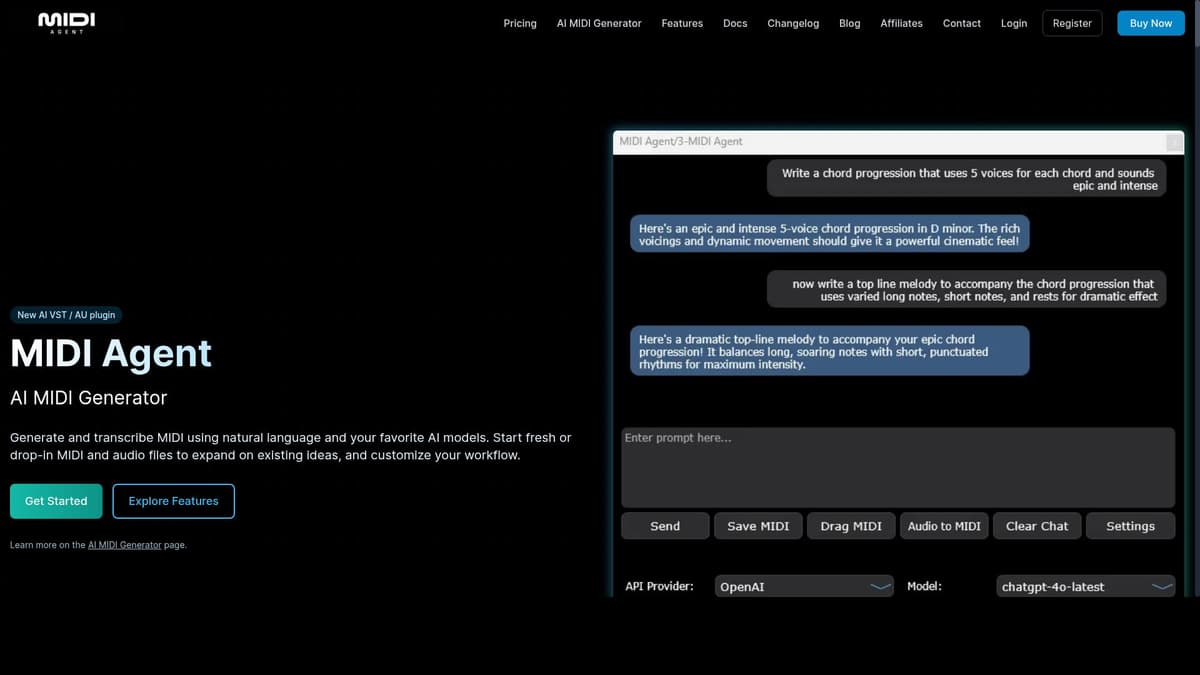Open the API Provider OpenAI dropdown
This screenshot has width=1200, height=675.
coord(804,587)
